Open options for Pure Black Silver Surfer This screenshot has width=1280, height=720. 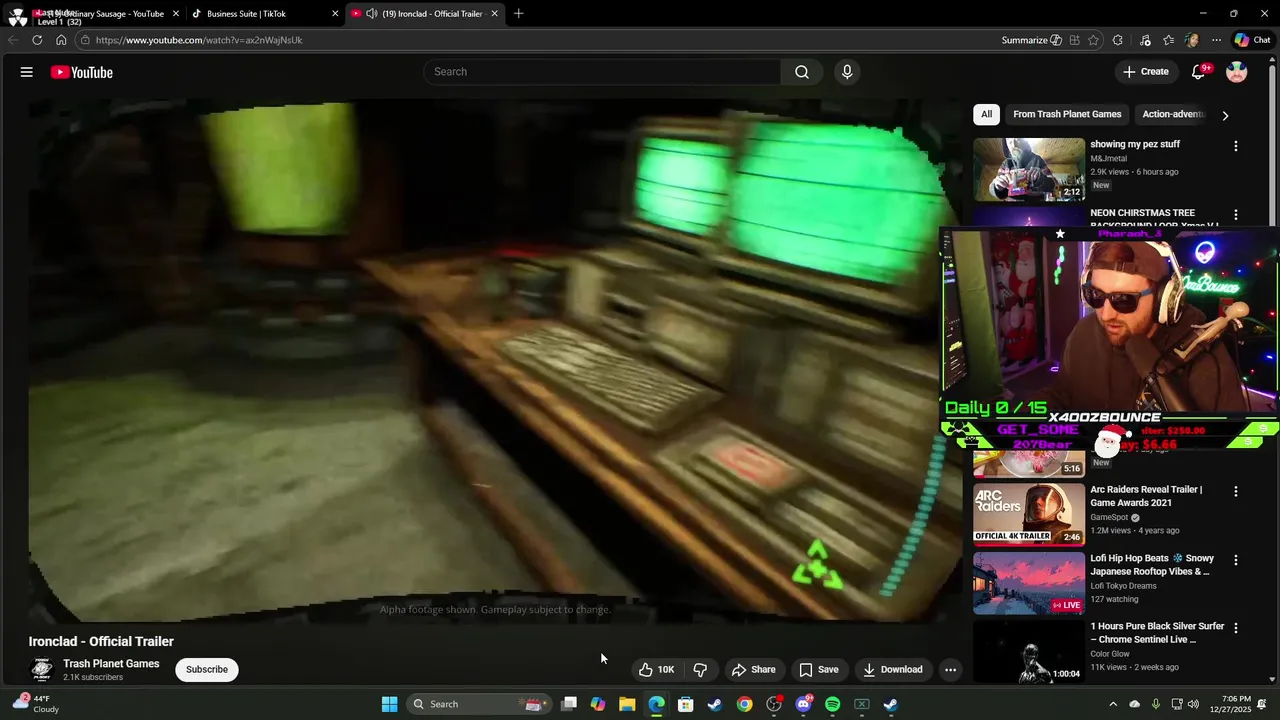coord(1235,628)
